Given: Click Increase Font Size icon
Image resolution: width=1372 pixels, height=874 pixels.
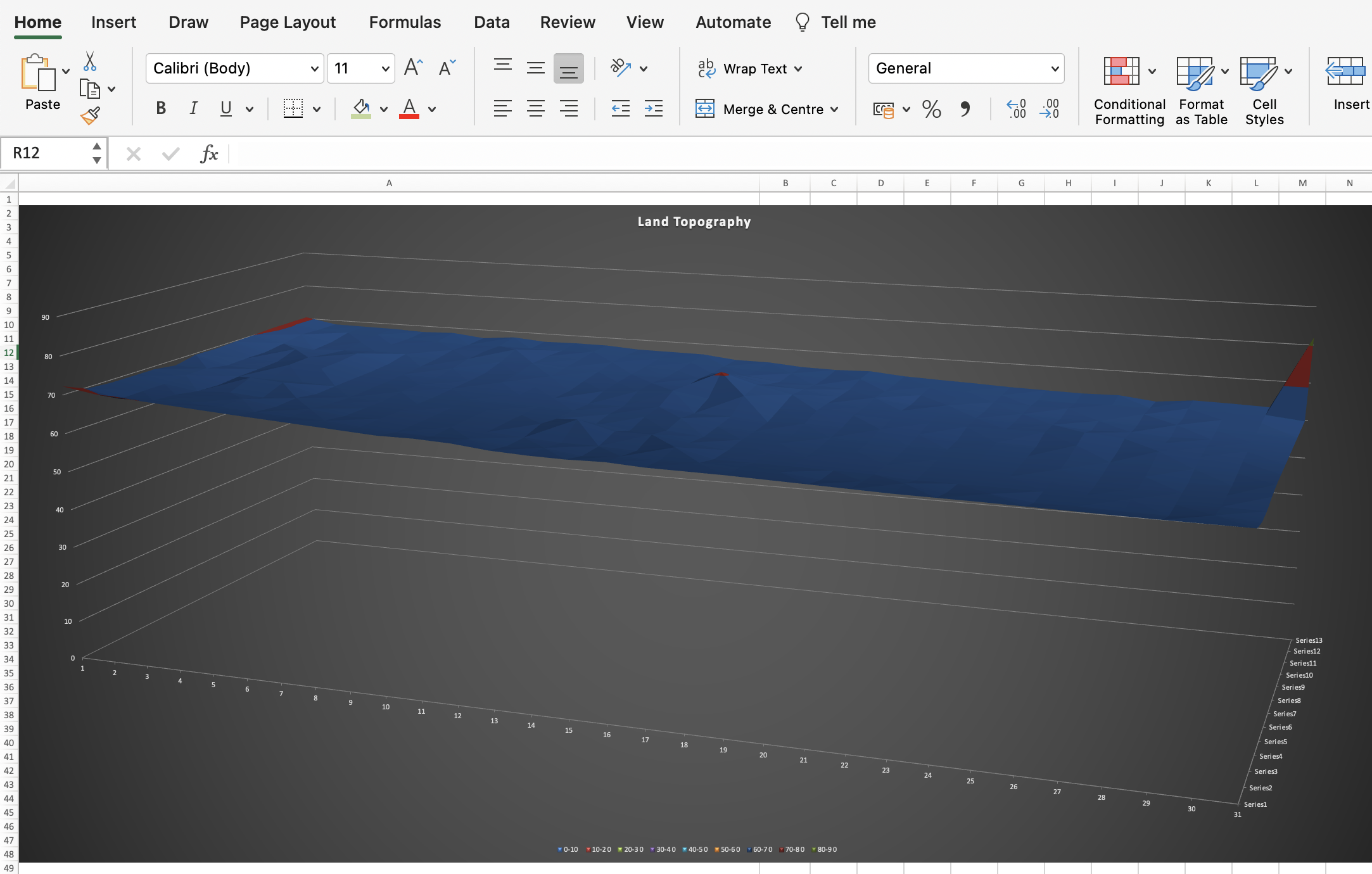Looking at the screenshot, I should (x=413, y=68).
